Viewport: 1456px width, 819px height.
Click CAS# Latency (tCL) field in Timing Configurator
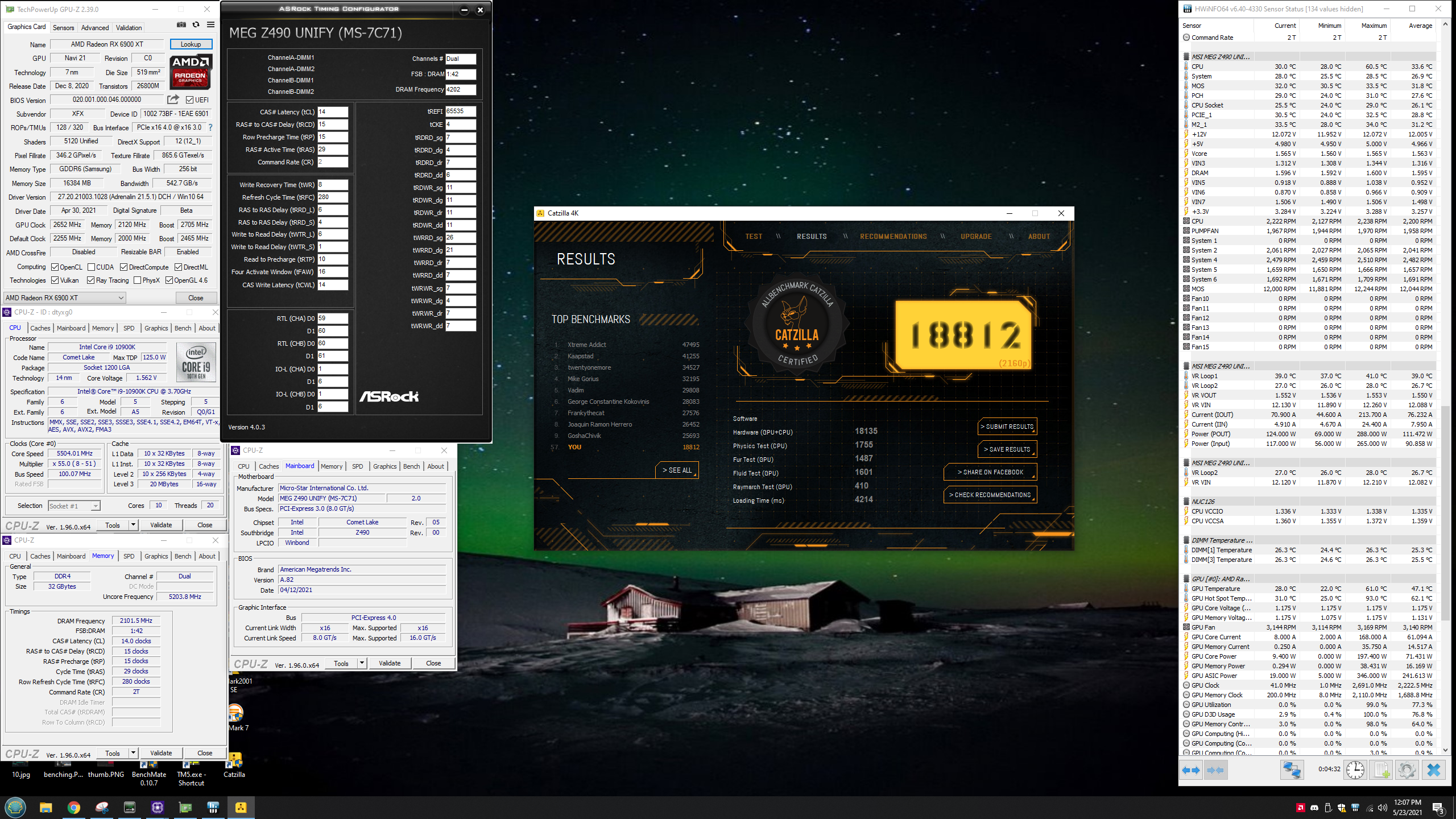(333, 112)
